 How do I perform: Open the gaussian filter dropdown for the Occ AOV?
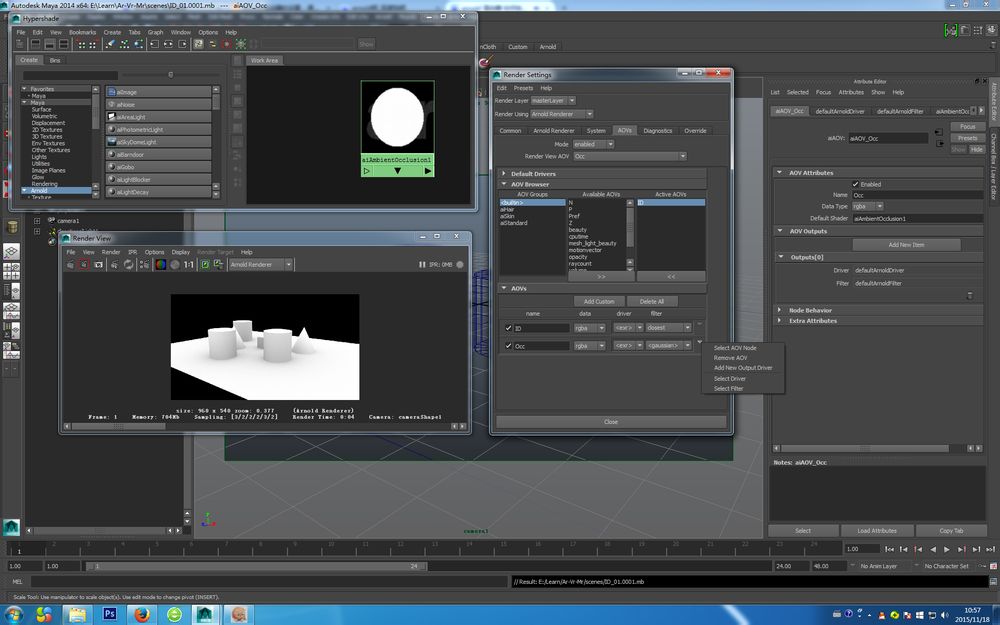click(668, 346)
